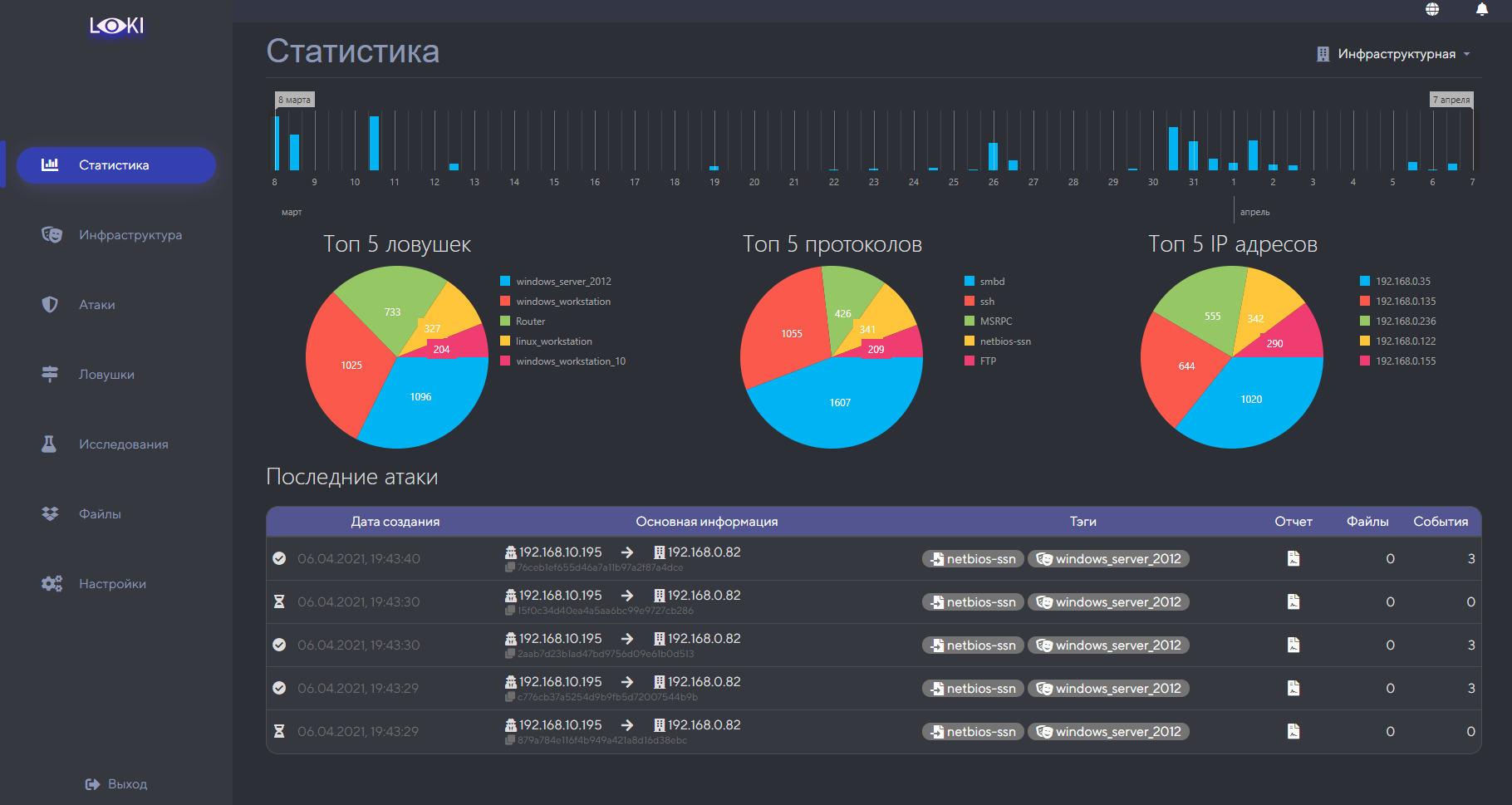Click the Статистика chart icon in sidebar

(50, 164)
